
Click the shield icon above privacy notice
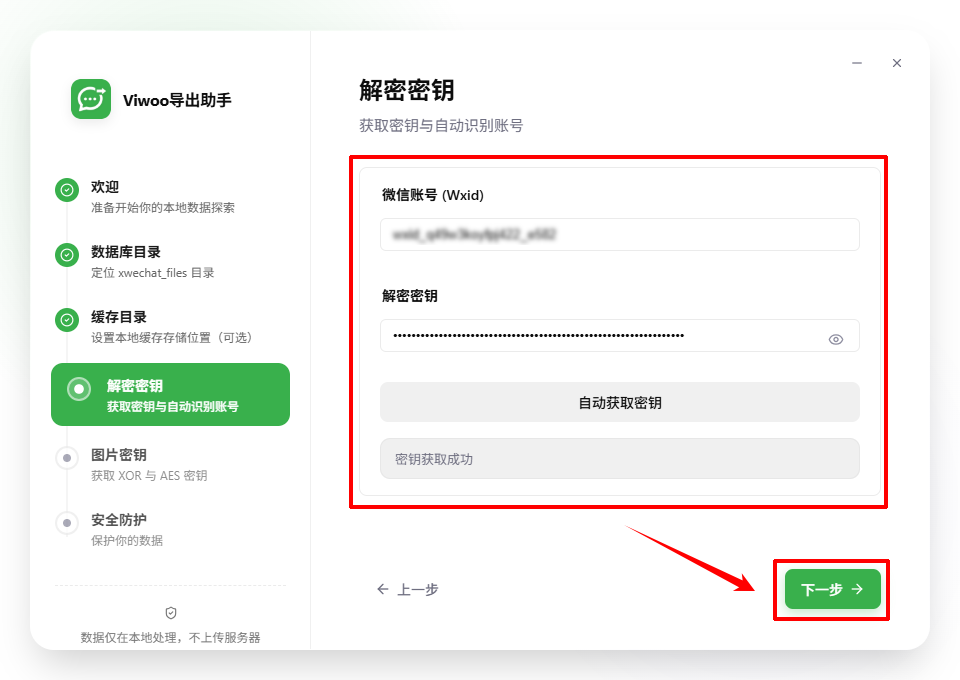(171, 613)
